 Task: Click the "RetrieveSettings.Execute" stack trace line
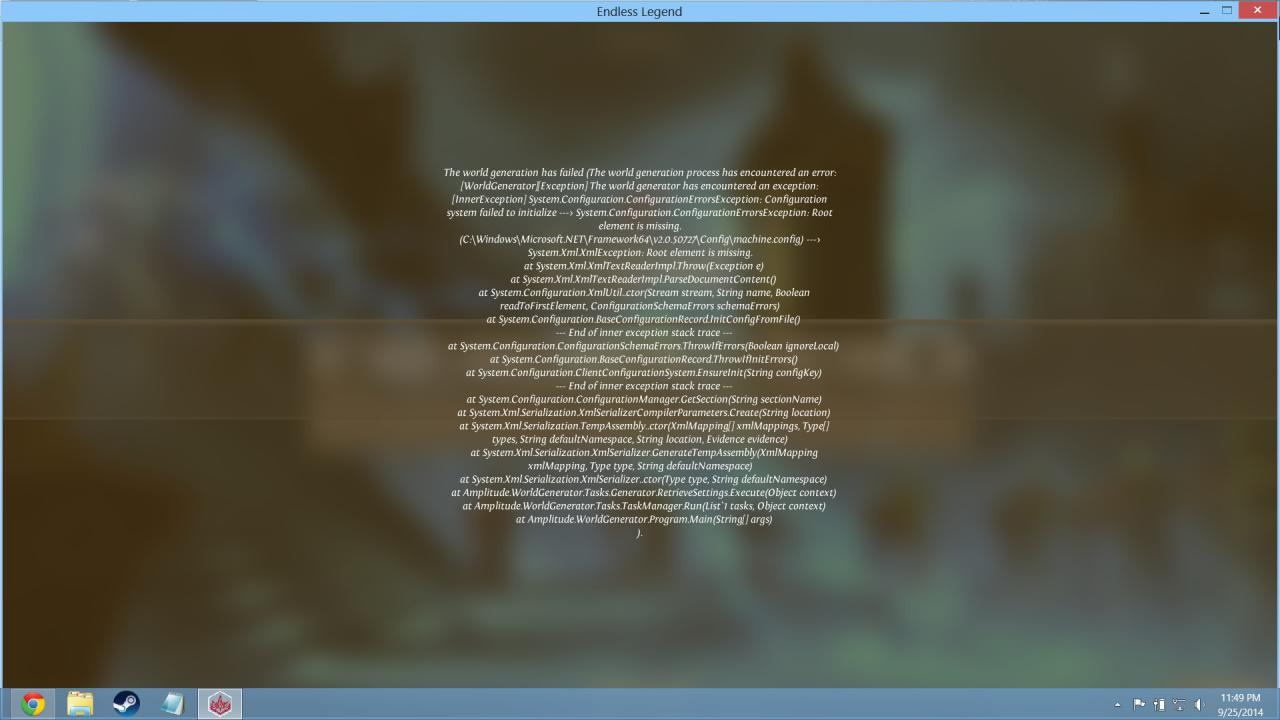[643, 493]
